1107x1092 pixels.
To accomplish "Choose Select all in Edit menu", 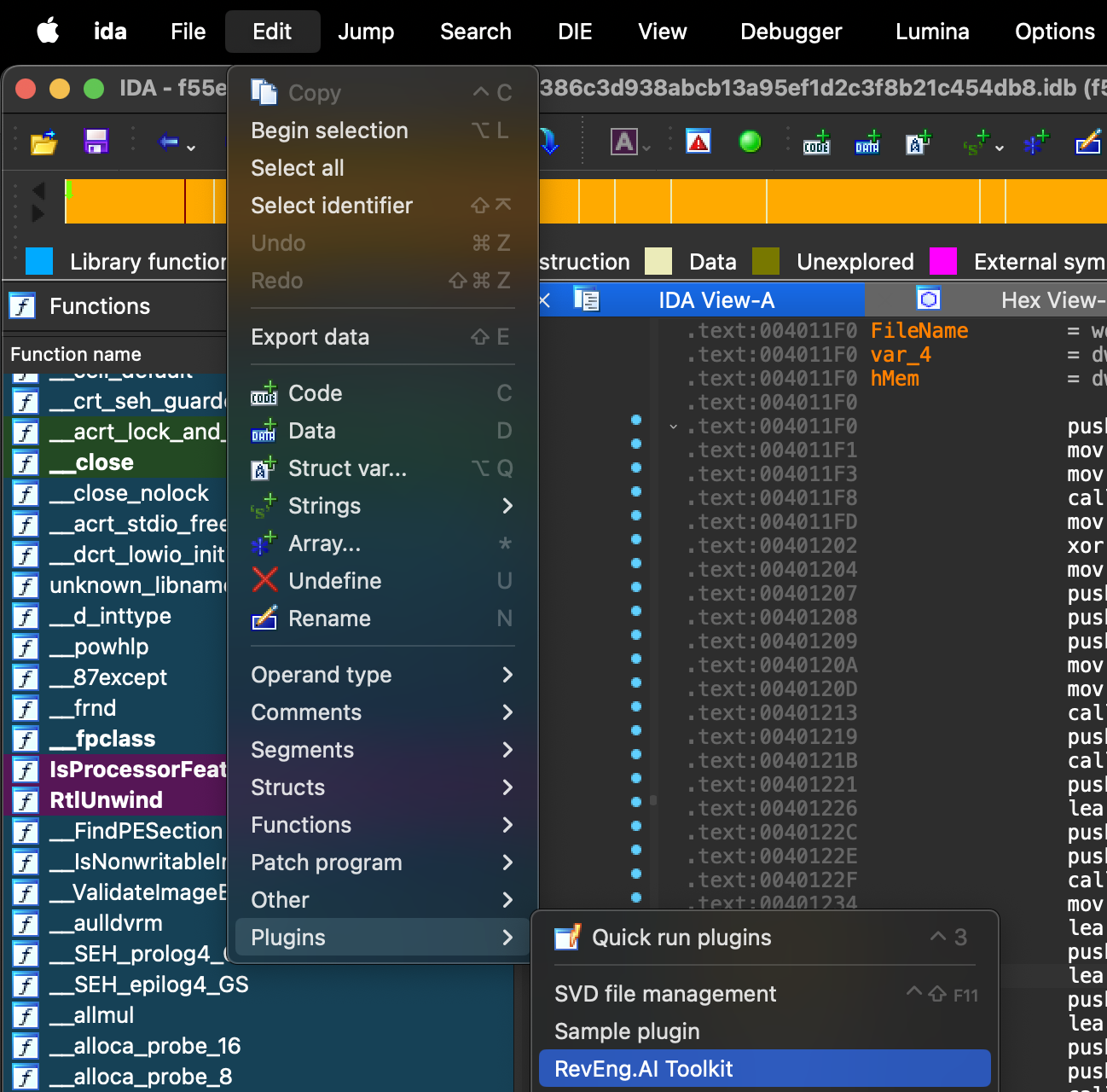I will click(383, 168).
